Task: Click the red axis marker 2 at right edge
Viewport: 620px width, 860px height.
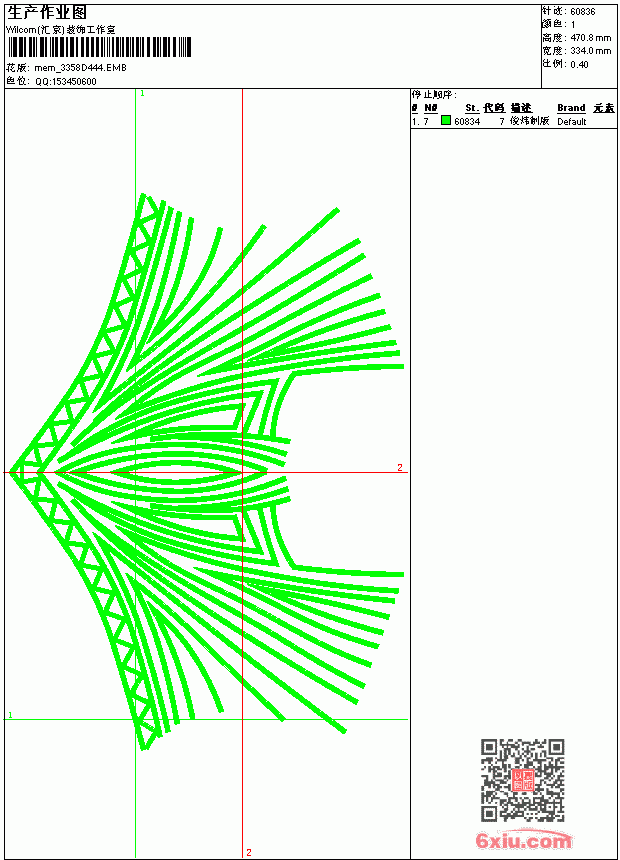Action: pyautogui.click(x=400, y=467)
